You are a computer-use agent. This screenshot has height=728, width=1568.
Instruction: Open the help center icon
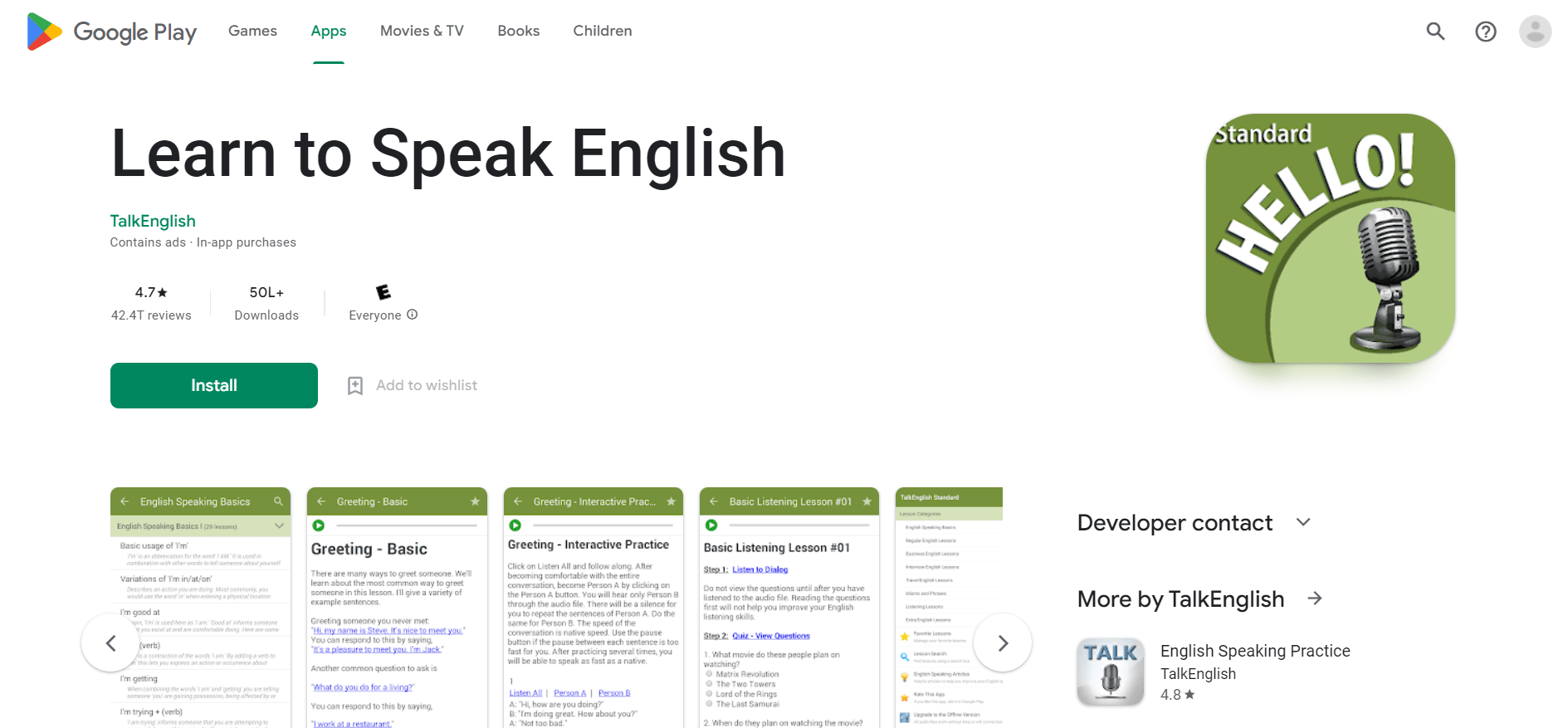click(1485, 32)
